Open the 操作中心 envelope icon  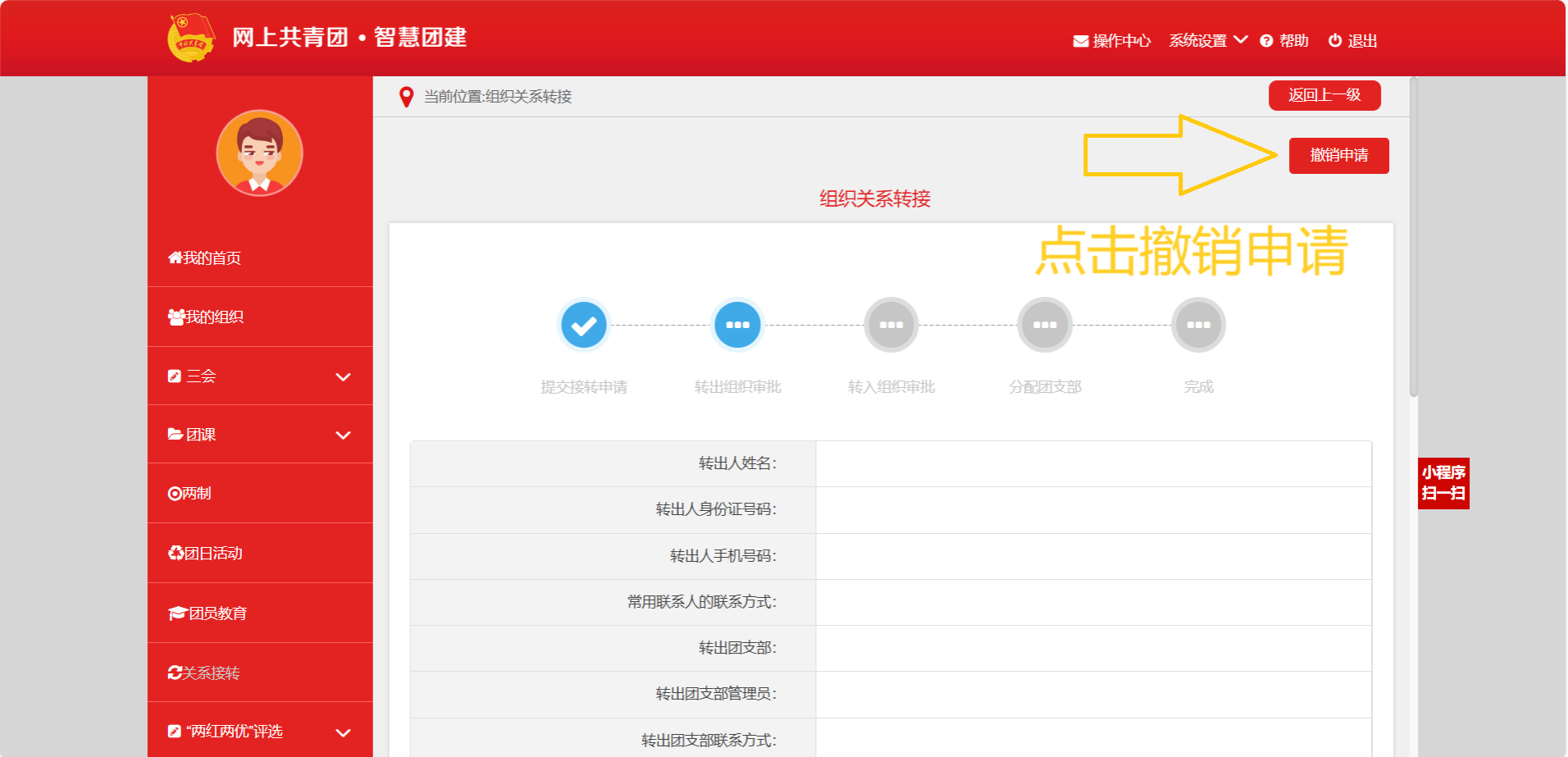(1081, 41)
